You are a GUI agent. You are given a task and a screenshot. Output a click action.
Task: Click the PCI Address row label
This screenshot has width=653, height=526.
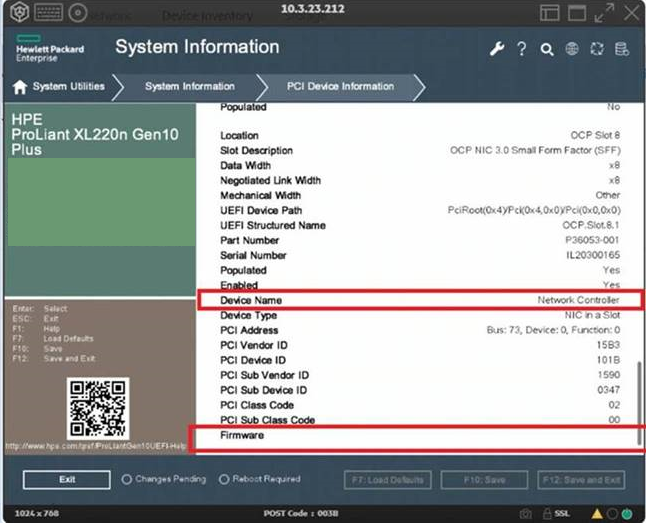pyautogui.click(x=249, y=331)
